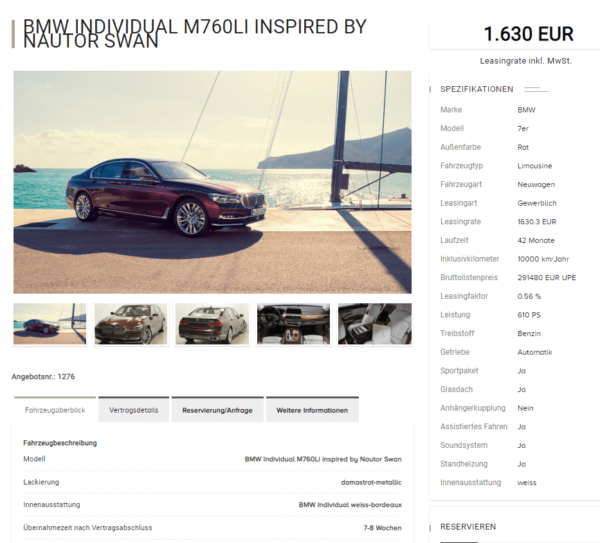
Task: Click the '10000 km/Jahr' value
Action: [x=543, y=259]
